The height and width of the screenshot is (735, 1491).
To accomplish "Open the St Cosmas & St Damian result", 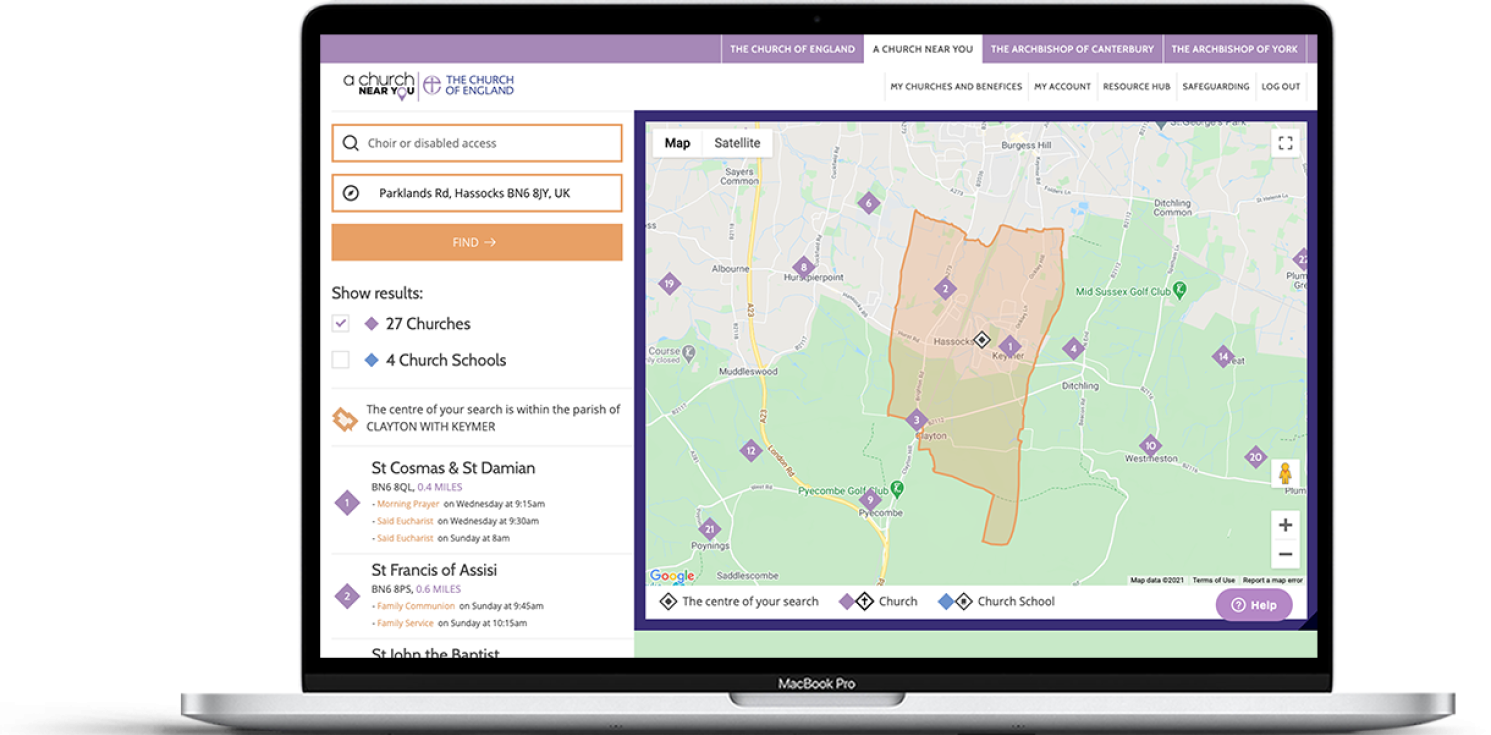I will (x=453, y=468).
